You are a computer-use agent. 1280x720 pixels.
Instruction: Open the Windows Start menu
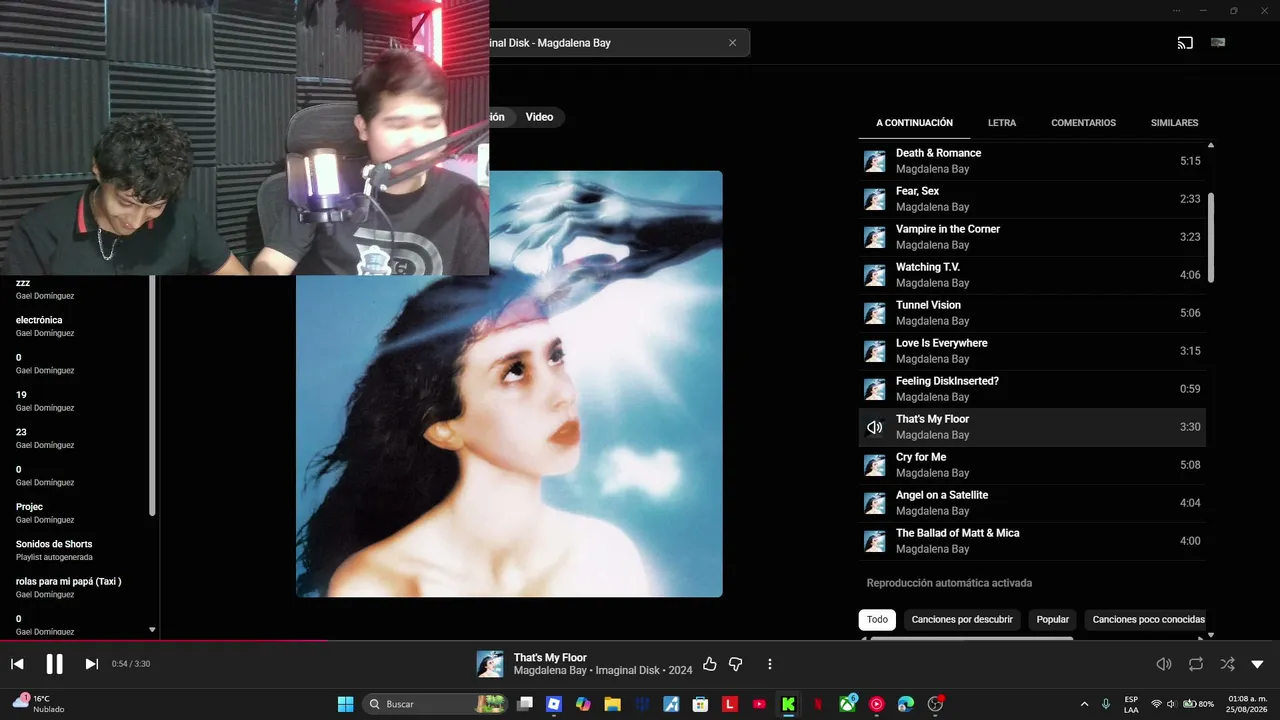point(345,704)
